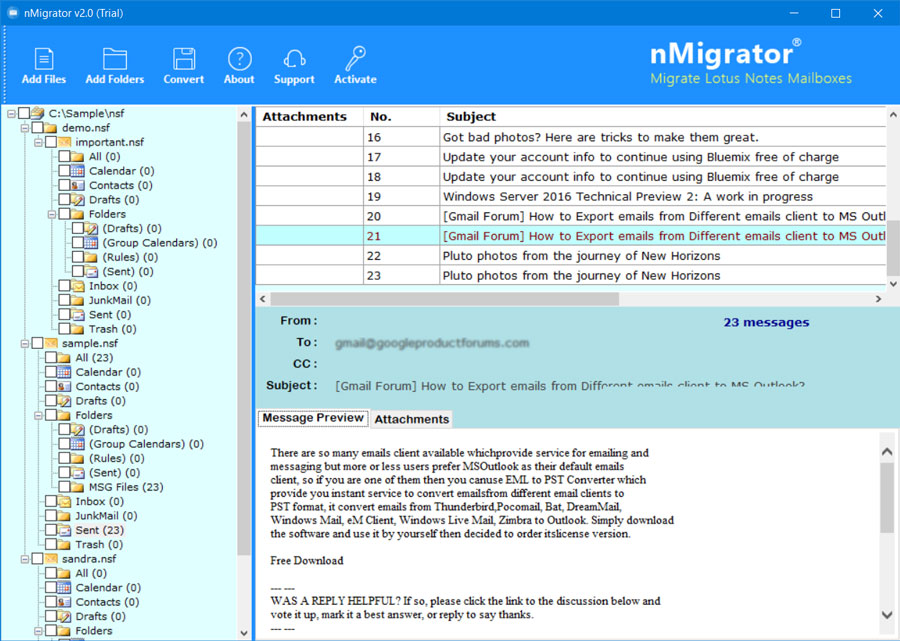Collapse Folders under sample.nsf
This screenshot has width=900, height=641.
tap(38, 415)
